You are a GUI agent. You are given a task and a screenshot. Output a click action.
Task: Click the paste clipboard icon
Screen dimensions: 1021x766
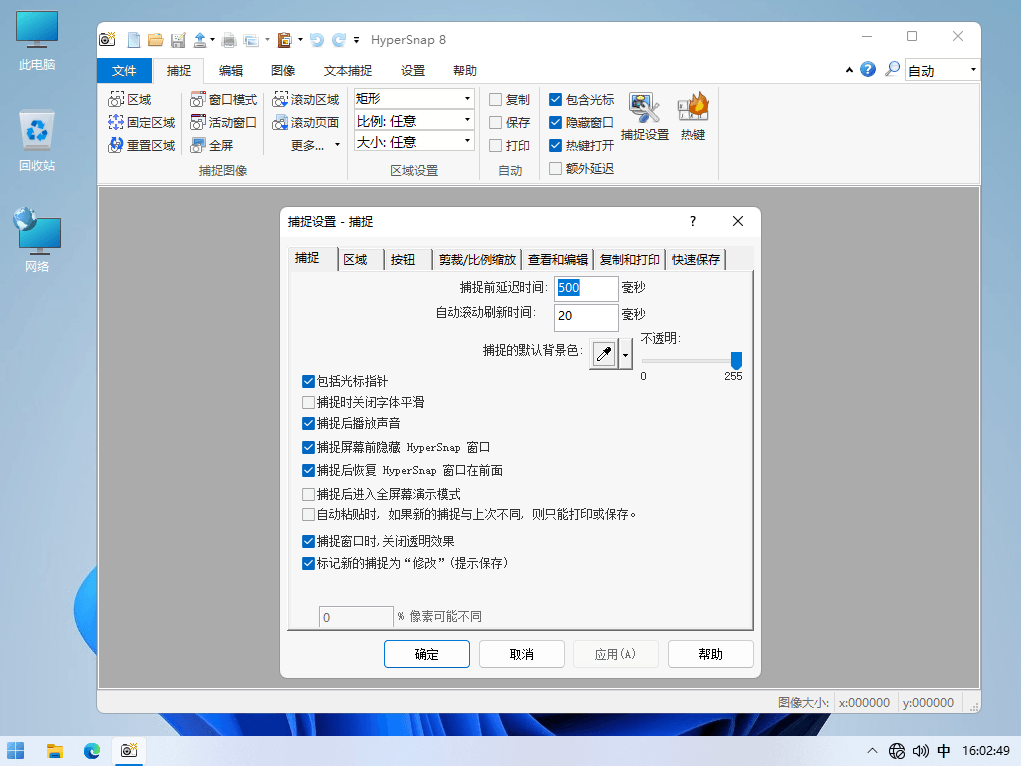pyautogui.click(x=284, y=40)
